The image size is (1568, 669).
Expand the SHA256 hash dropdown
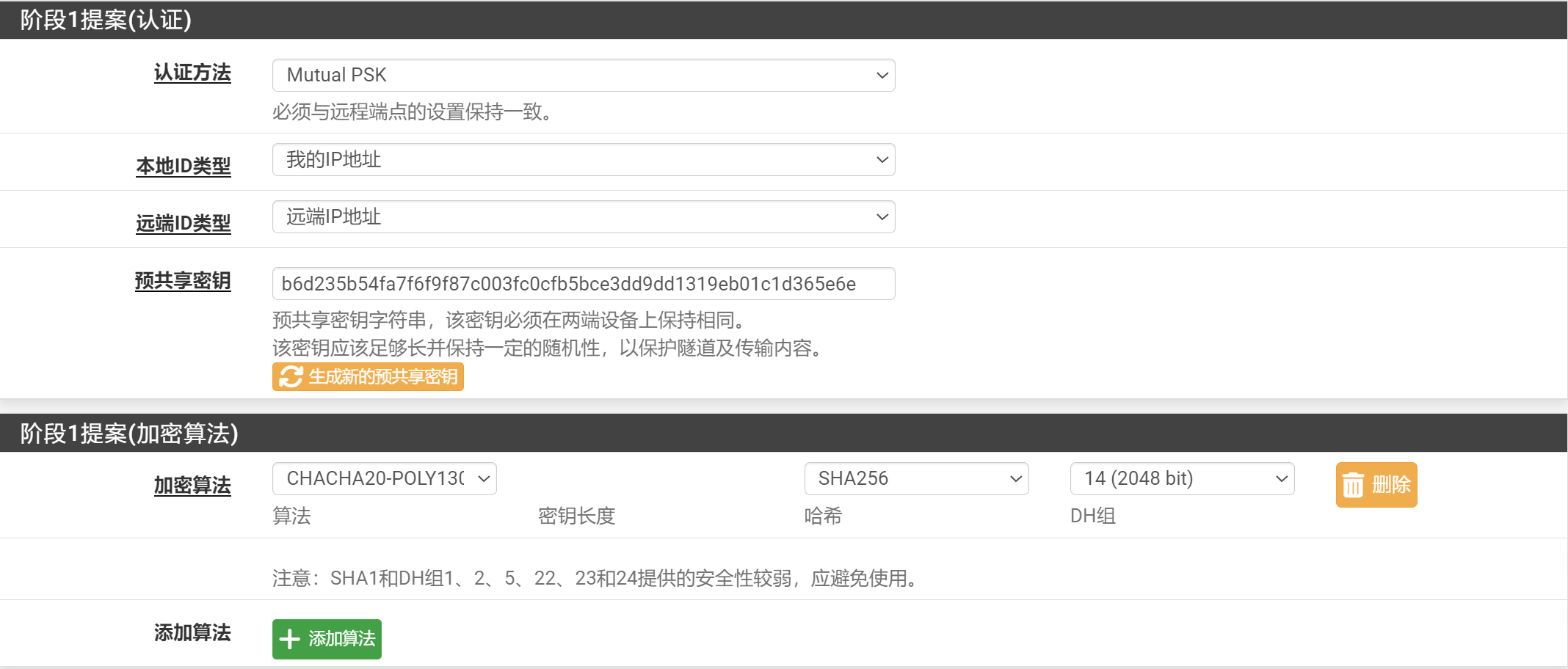[x=915, y=479]
